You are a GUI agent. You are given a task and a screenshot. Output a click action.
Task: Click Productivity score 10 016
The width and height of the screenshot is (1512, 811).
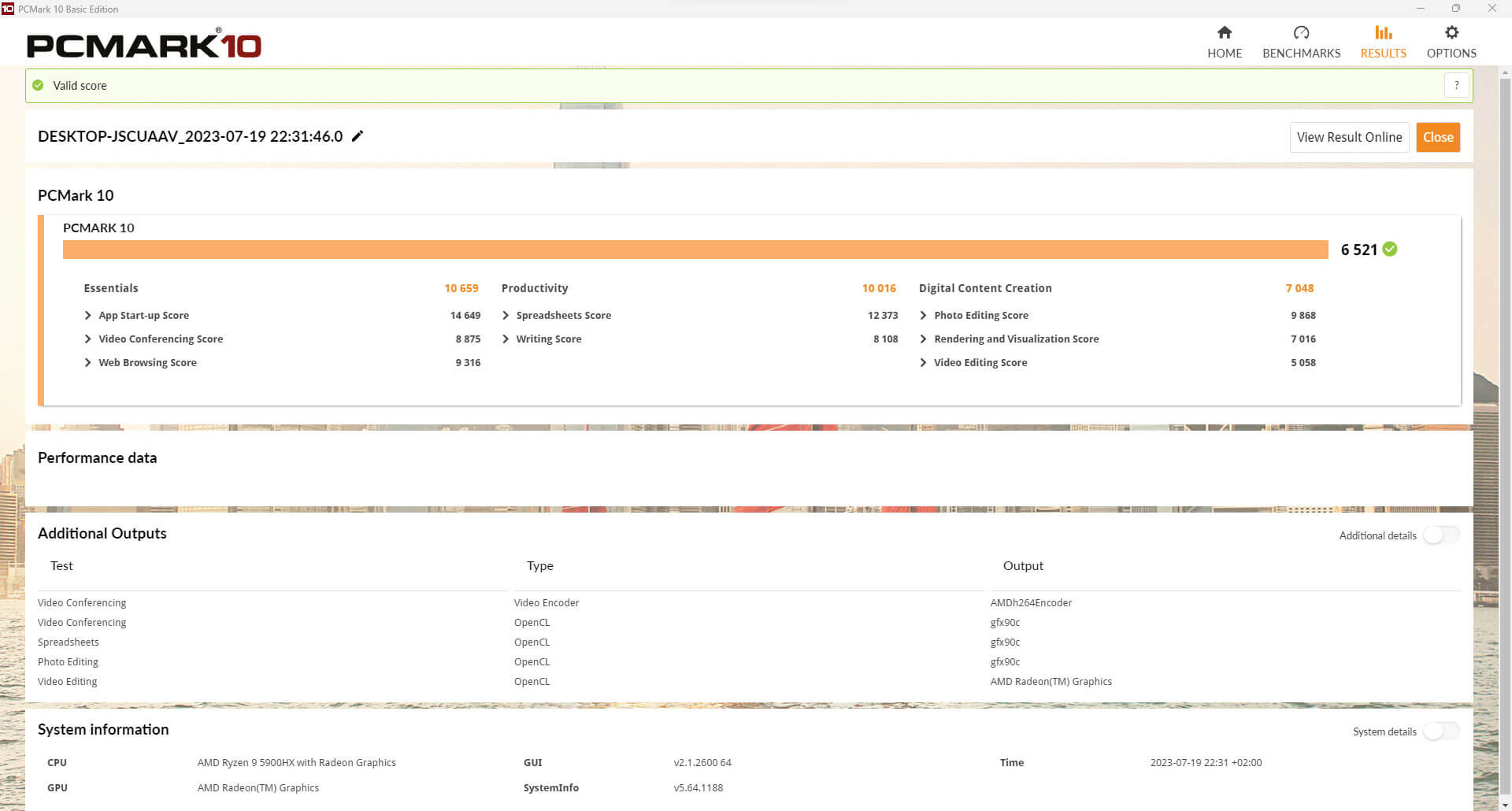(x=879, y=288)
